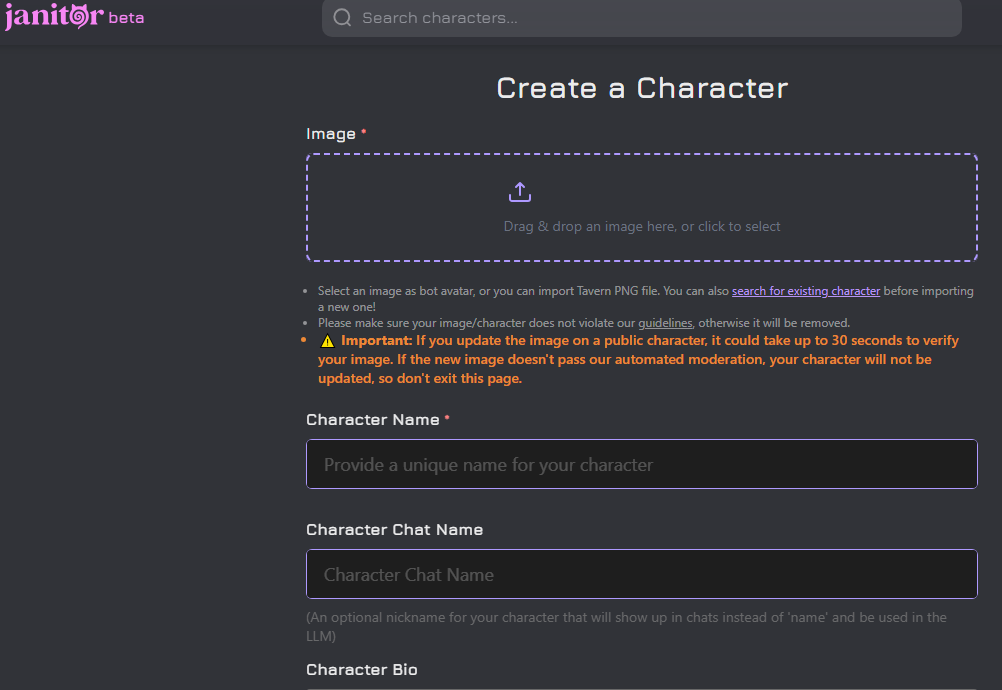Click the beta label beside the logo
This screenshot has width=1002, height=690.
click(x=126, y=18)
